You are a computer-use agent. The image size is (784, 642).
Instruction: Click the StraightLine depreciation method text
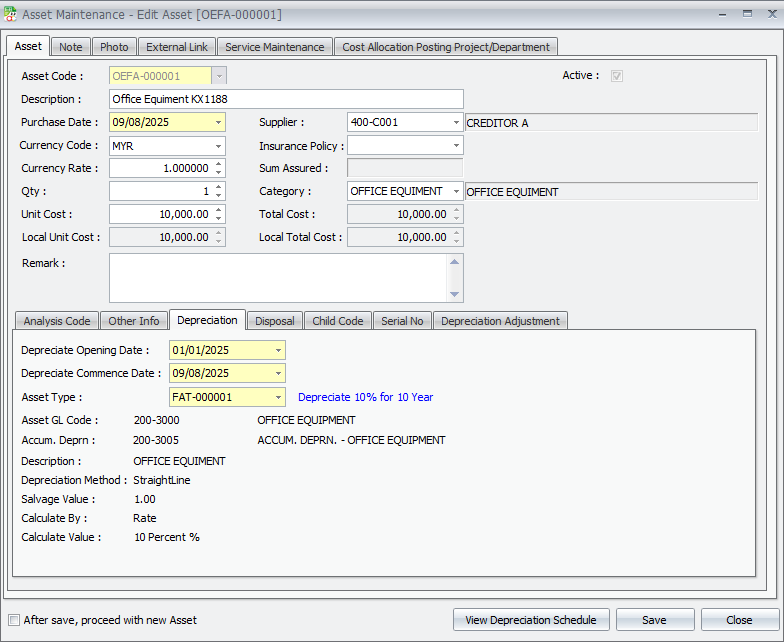[162, 480]
